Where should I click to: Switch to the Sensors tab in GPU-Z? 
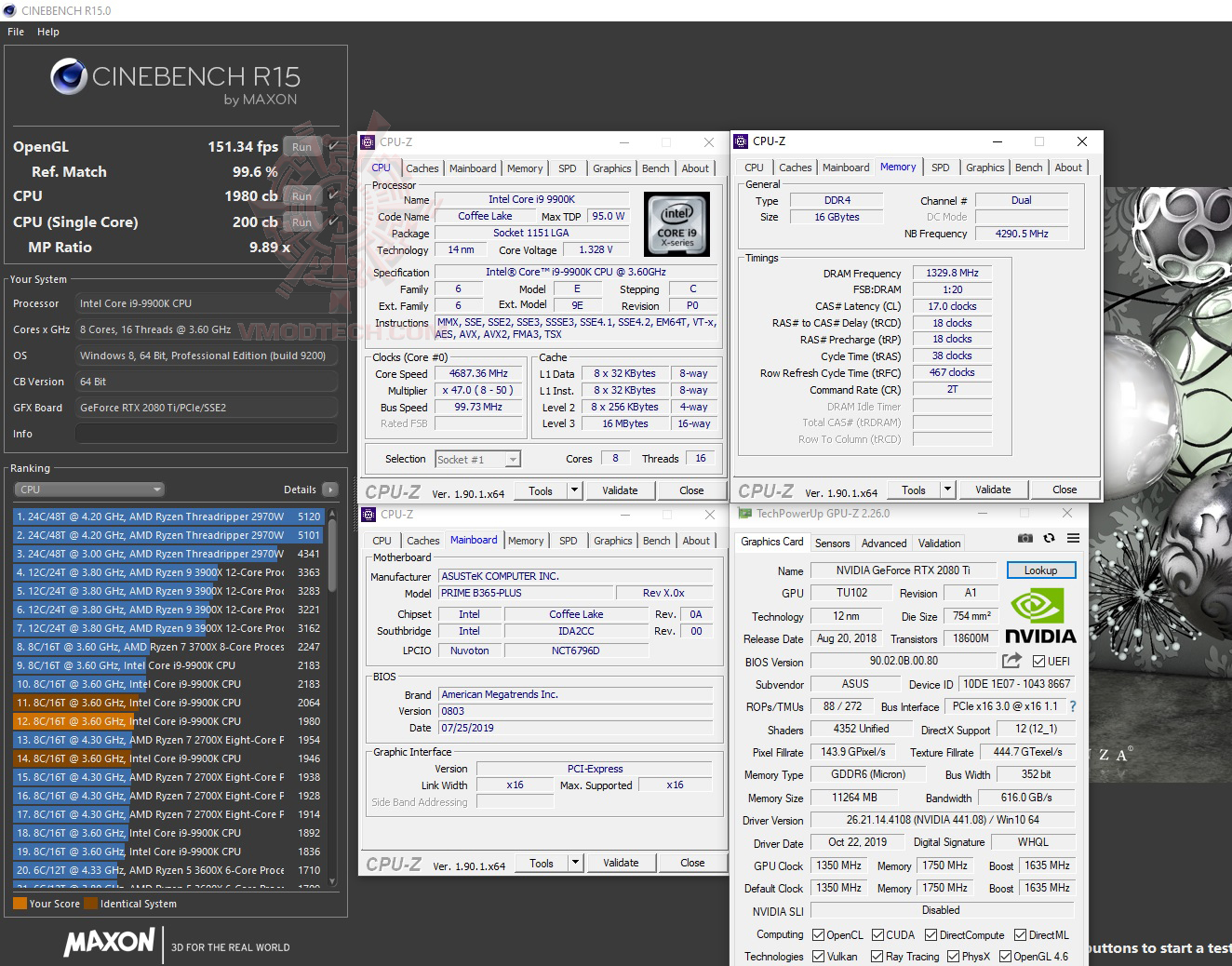point(832,543)
